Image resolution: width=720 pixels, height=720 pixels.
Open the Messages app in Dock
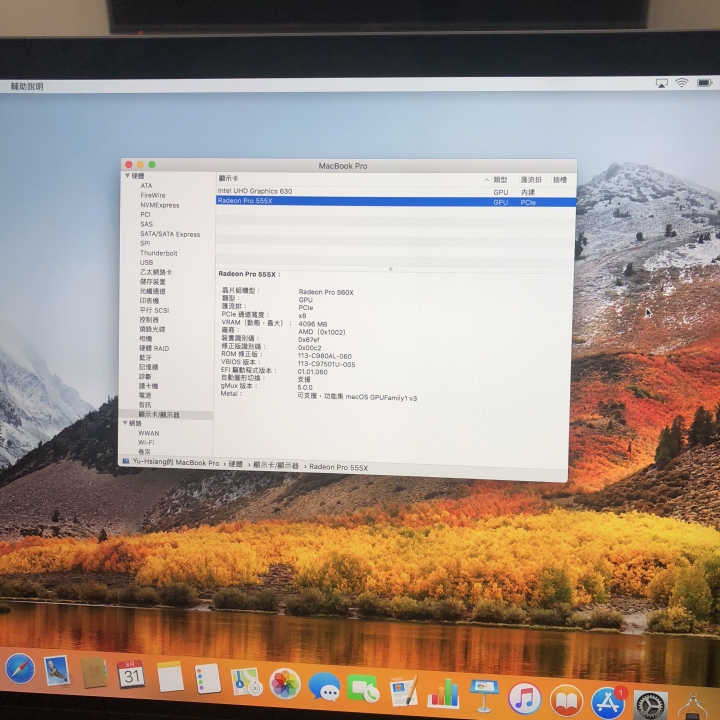(324, 687)
